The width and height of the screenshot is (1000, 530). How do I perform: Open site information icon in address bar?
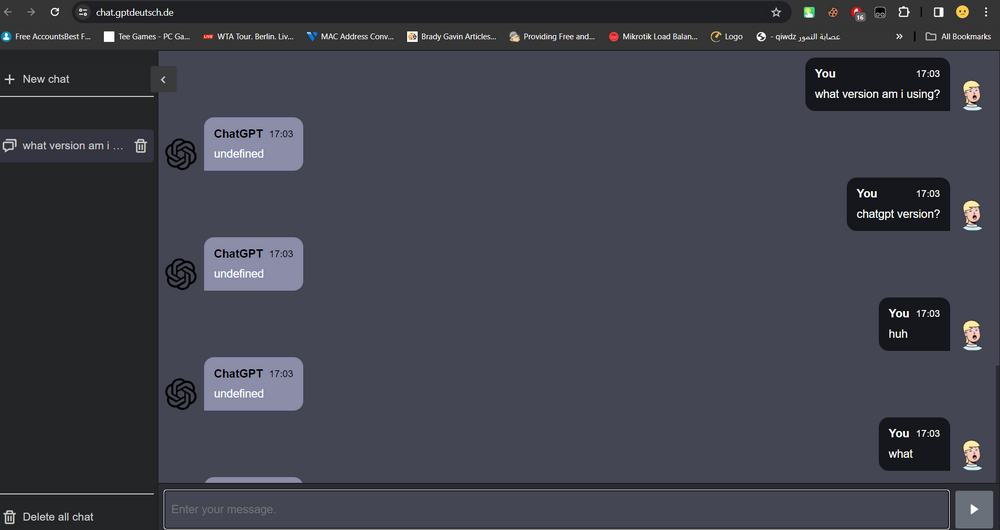pos(83,12)
